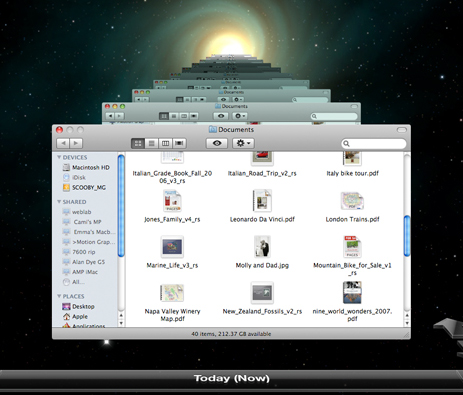Switch front window to icon view

pyautogui.click(x=138, y=143)
